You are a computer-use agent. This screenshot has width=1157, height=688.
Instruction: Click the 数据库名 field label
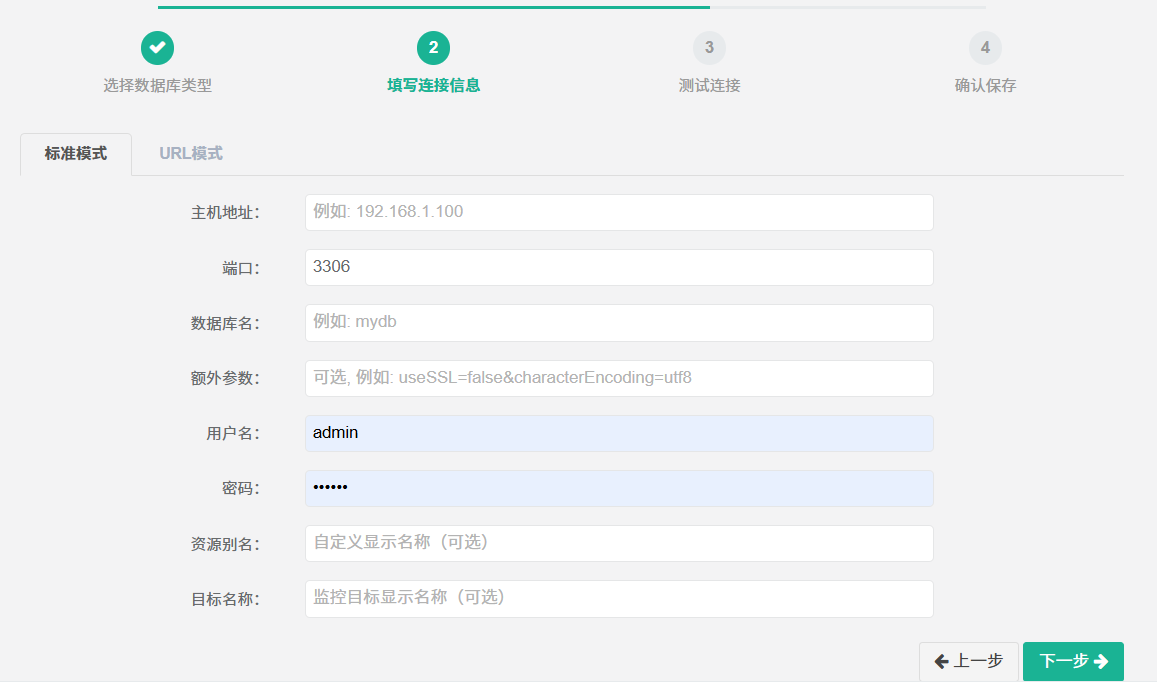225,323
